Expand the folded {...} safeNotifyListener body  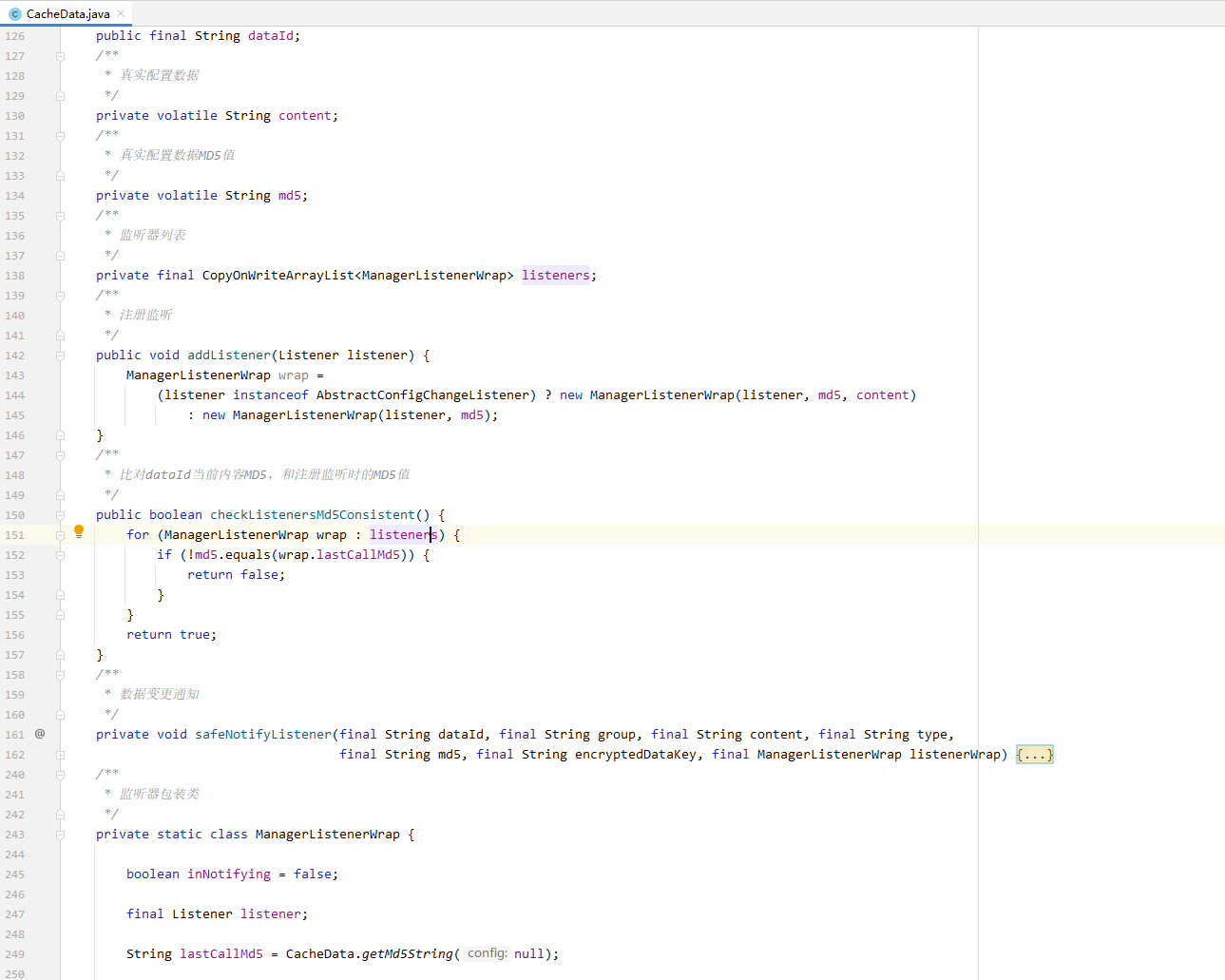[1034, 755]
